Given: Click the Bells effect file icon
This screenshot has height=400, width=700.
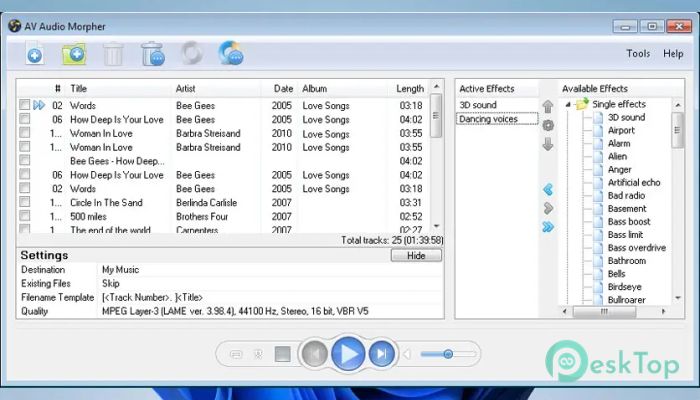Looking at the screenshot, I should [598, 274].
